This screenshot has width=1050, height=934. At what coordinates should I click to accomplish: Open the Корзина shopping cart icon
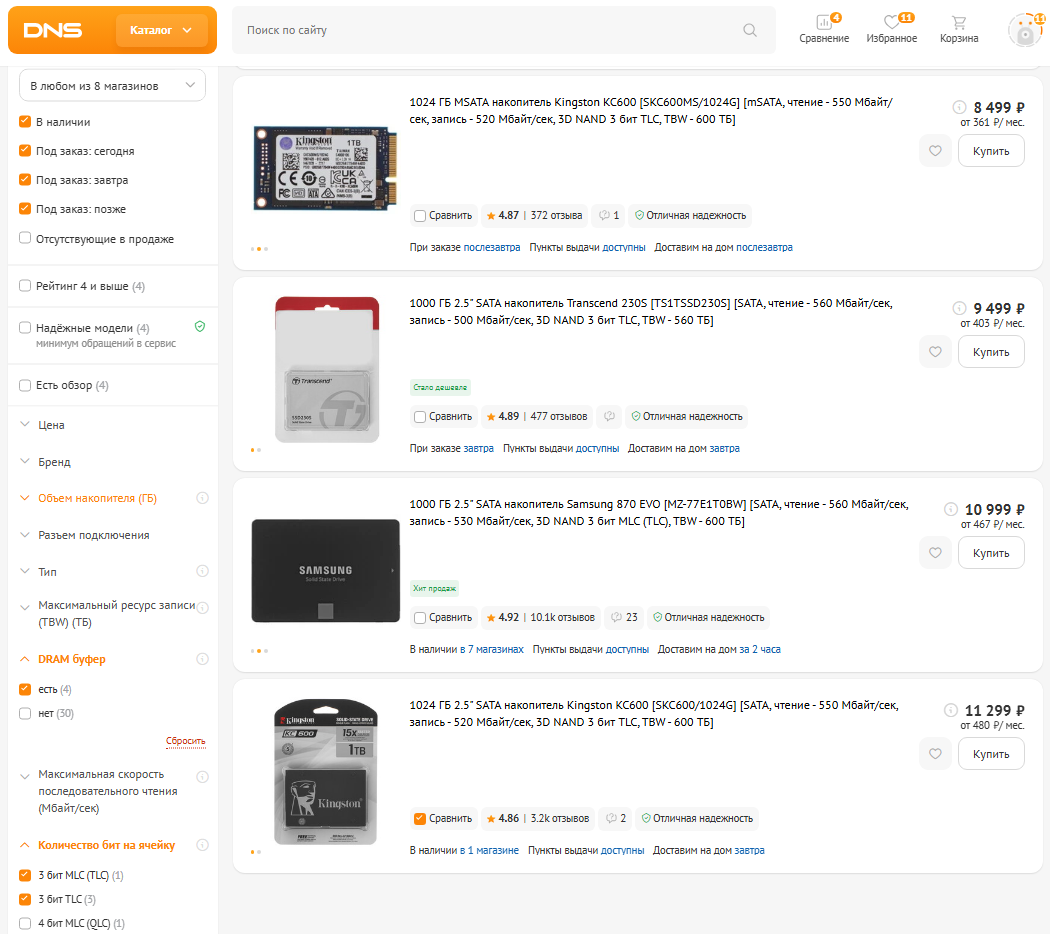[x=959, y=24]
